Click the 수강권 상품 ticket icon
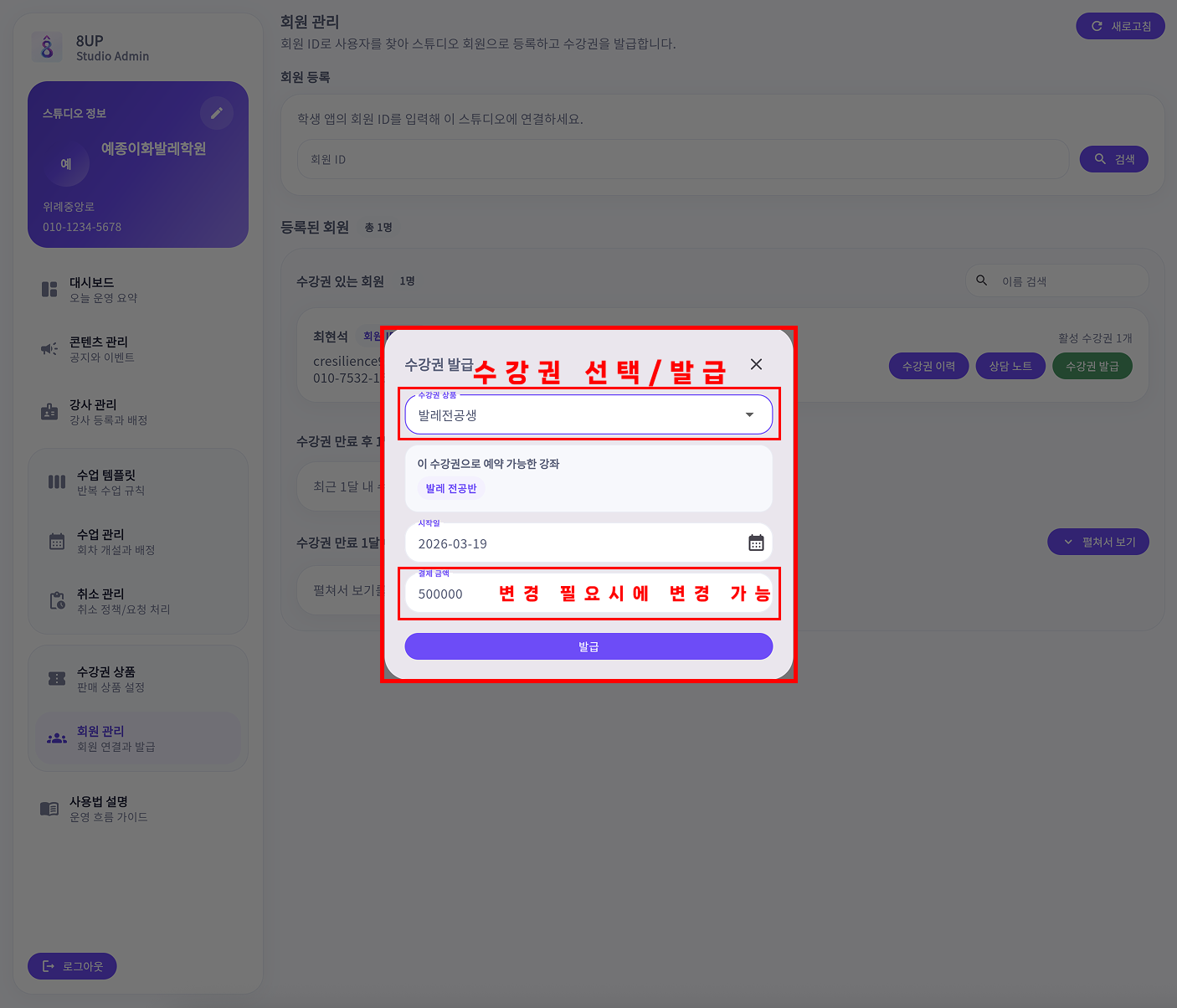1177x1008 pixels. [57, 679]
